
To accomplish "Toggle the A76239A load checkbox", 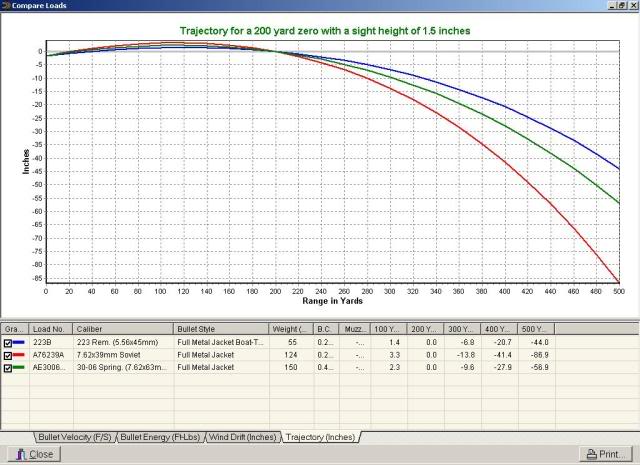I will pyautogui.click(x=8, y=355).
